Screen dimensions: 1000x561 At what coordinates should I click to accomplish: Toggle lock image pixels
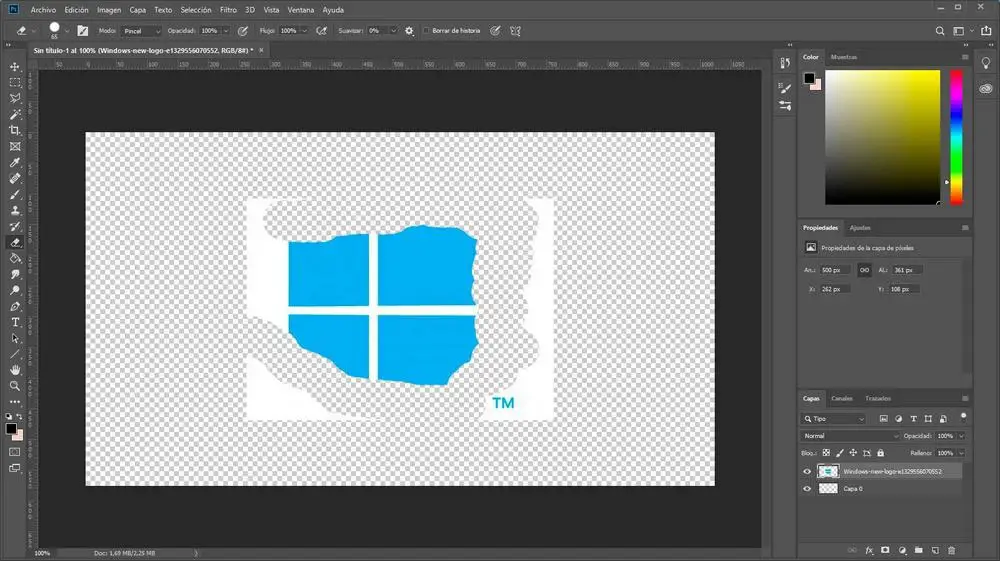pos(839,453)
